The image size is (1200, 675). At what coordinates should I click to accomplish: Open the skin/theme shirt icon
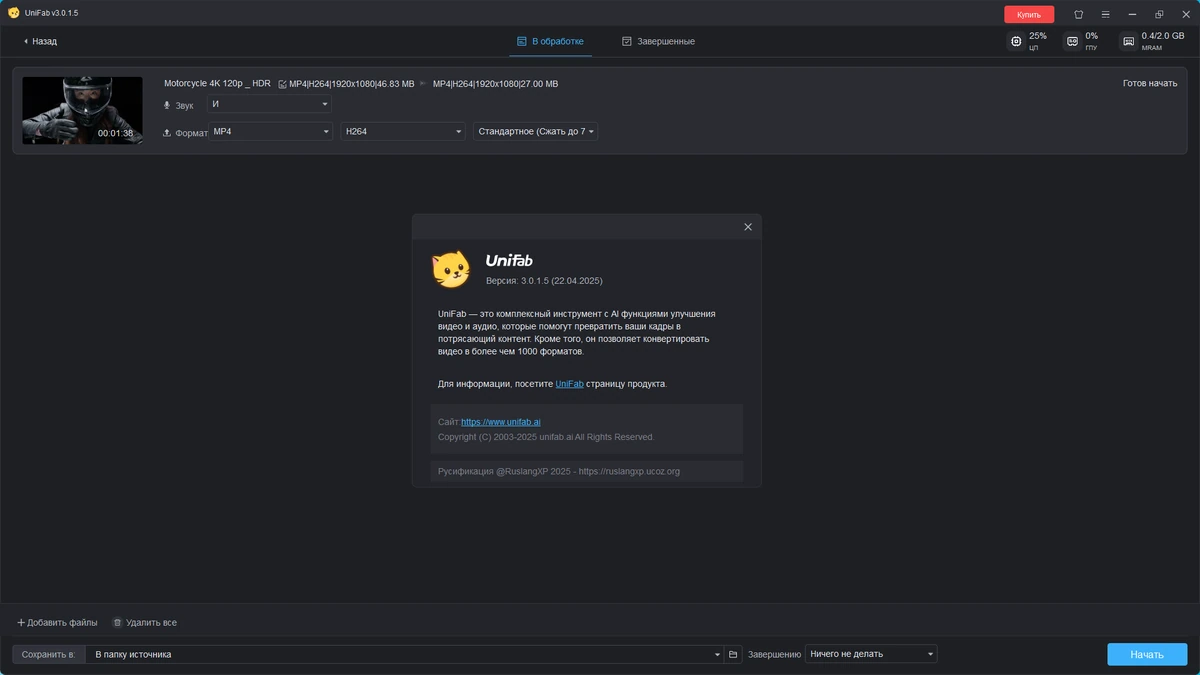(x=1079, y=14)
